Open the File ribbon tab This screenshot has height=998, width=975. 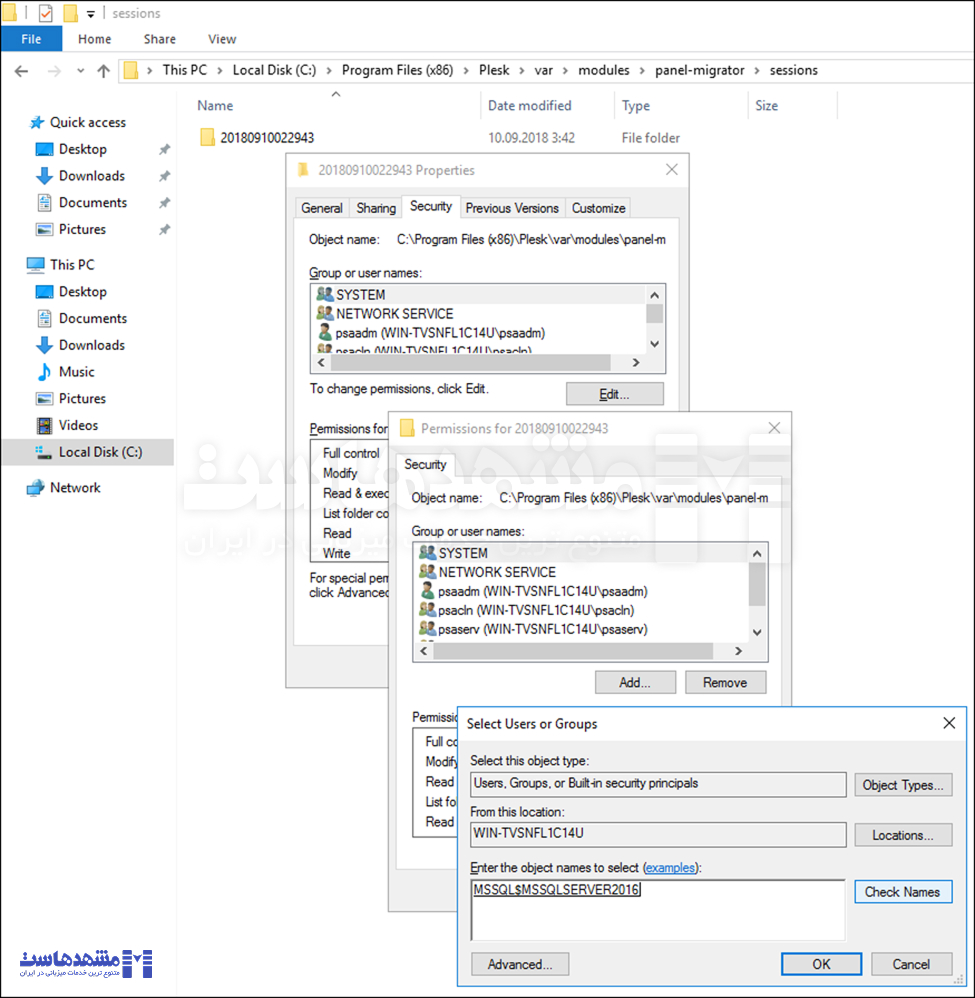click(31, 39)
